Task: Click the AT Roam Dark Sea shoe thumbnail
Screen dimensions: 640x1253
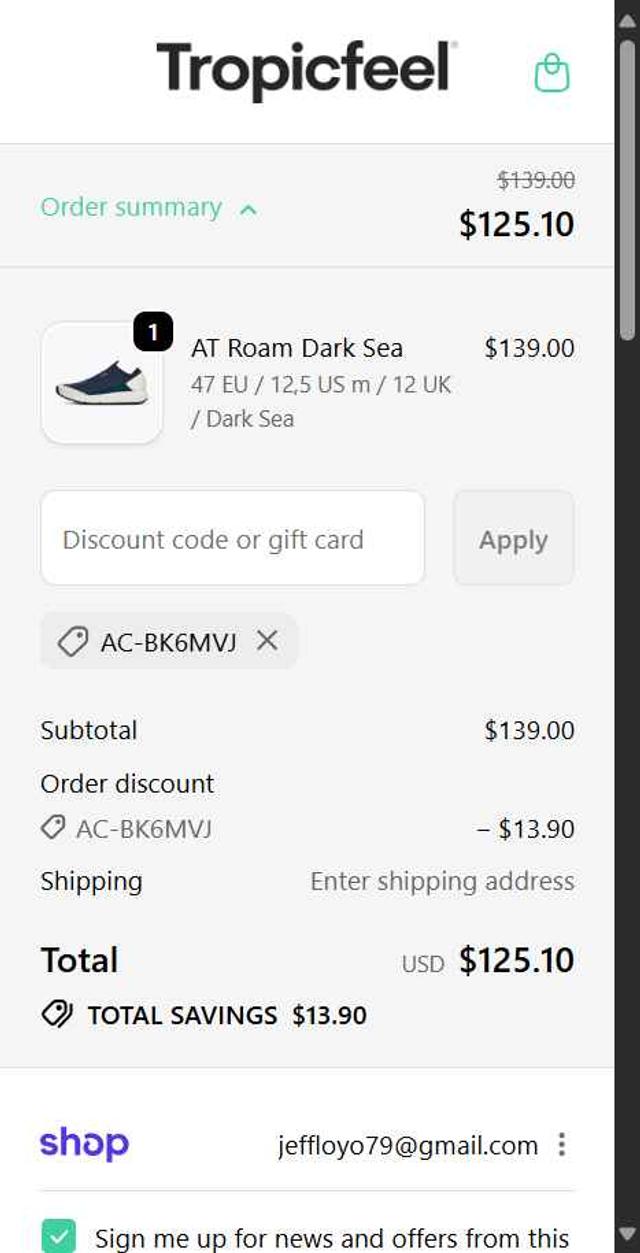Action: click(x=101, y=385)
